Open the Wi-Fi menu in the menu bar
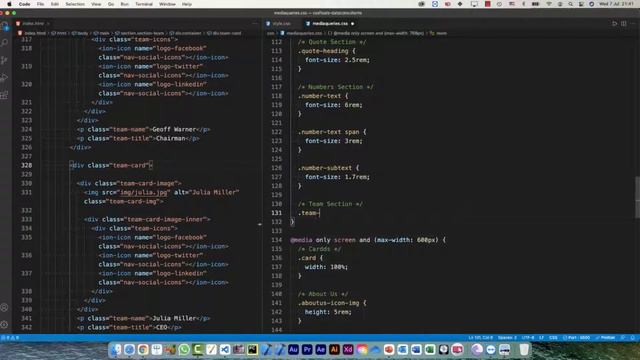The image size is (640, 360). (x=549, y=4)
